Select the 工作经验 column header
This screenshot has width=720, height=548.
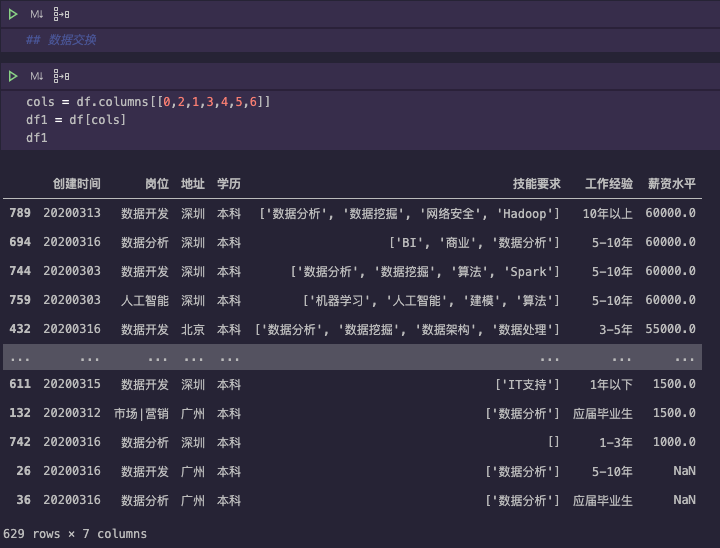(x=609, y=184)
